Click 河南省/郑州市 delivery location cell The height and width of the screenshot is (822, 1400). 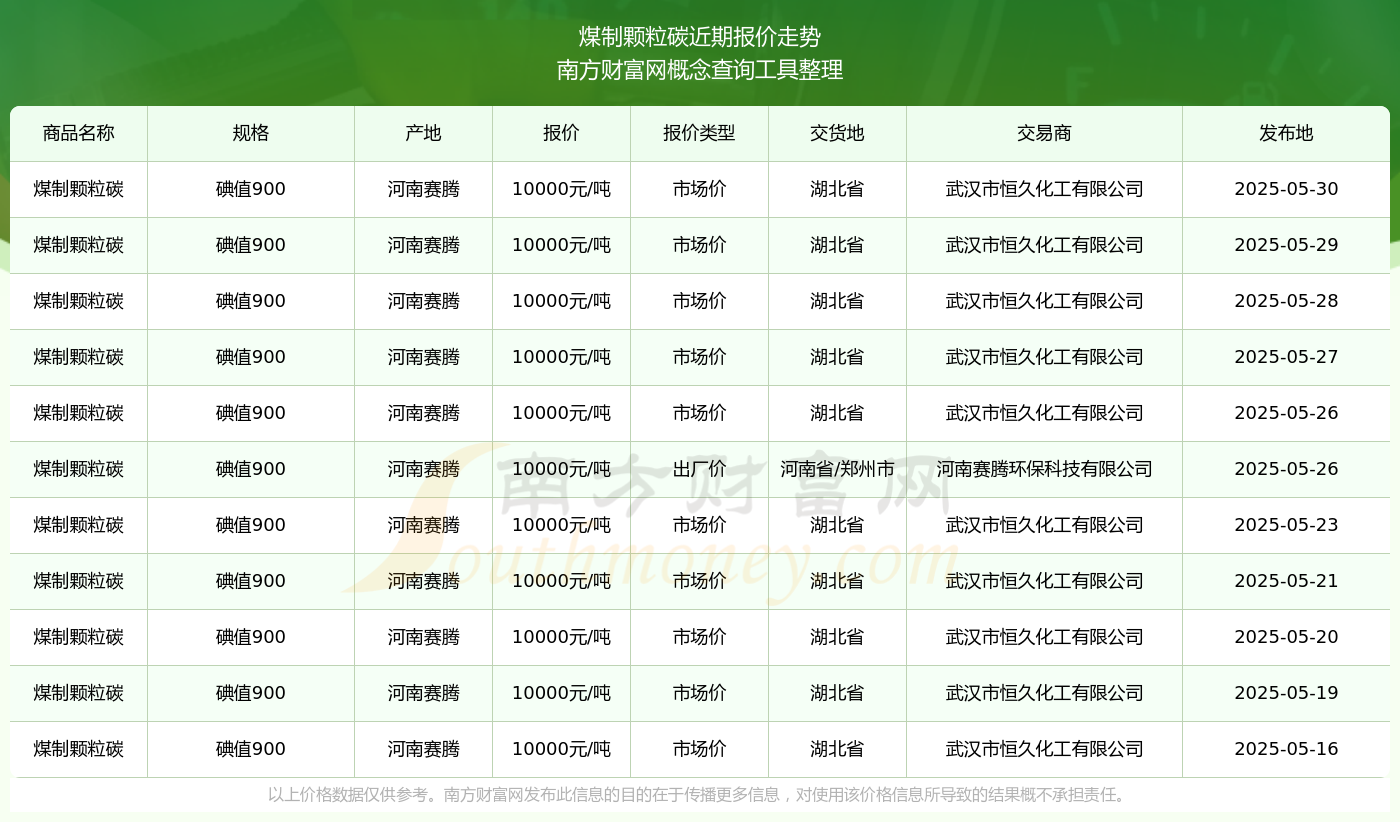tap(837, 469)
